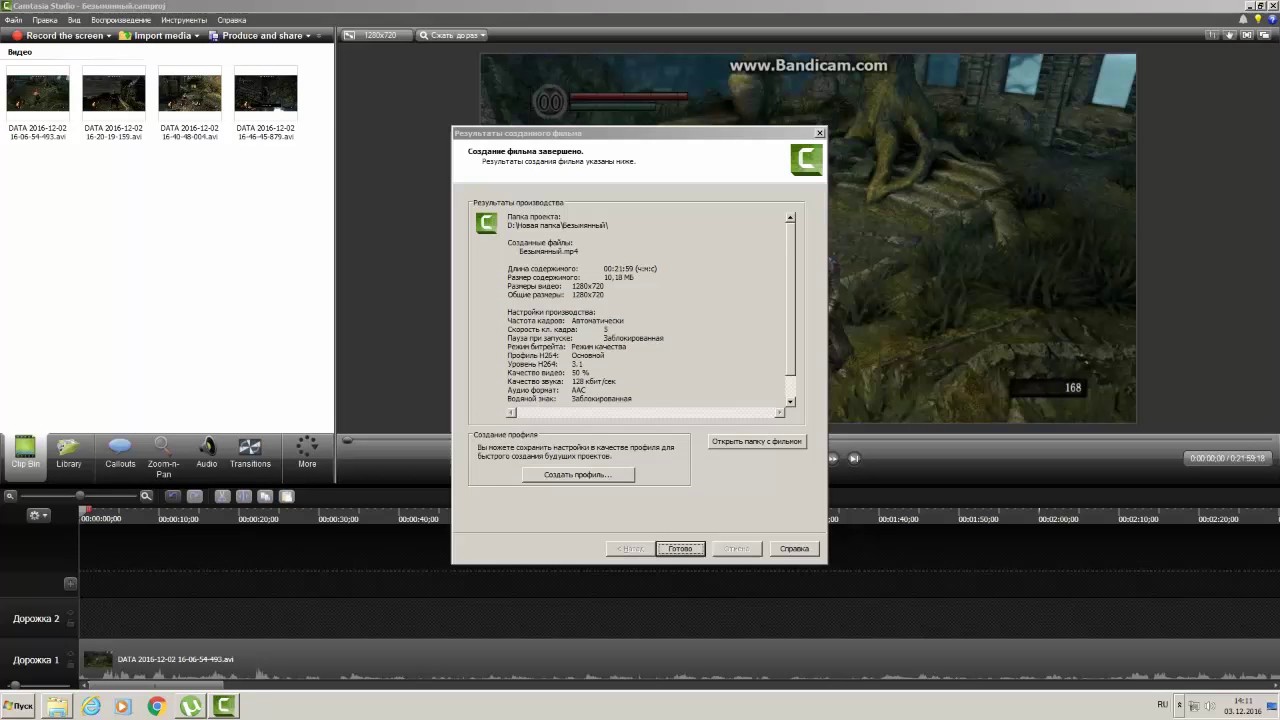Screen dimensions: 1280x720
Task: Open the Инструменты menu
Action: (x=184, y=20)
